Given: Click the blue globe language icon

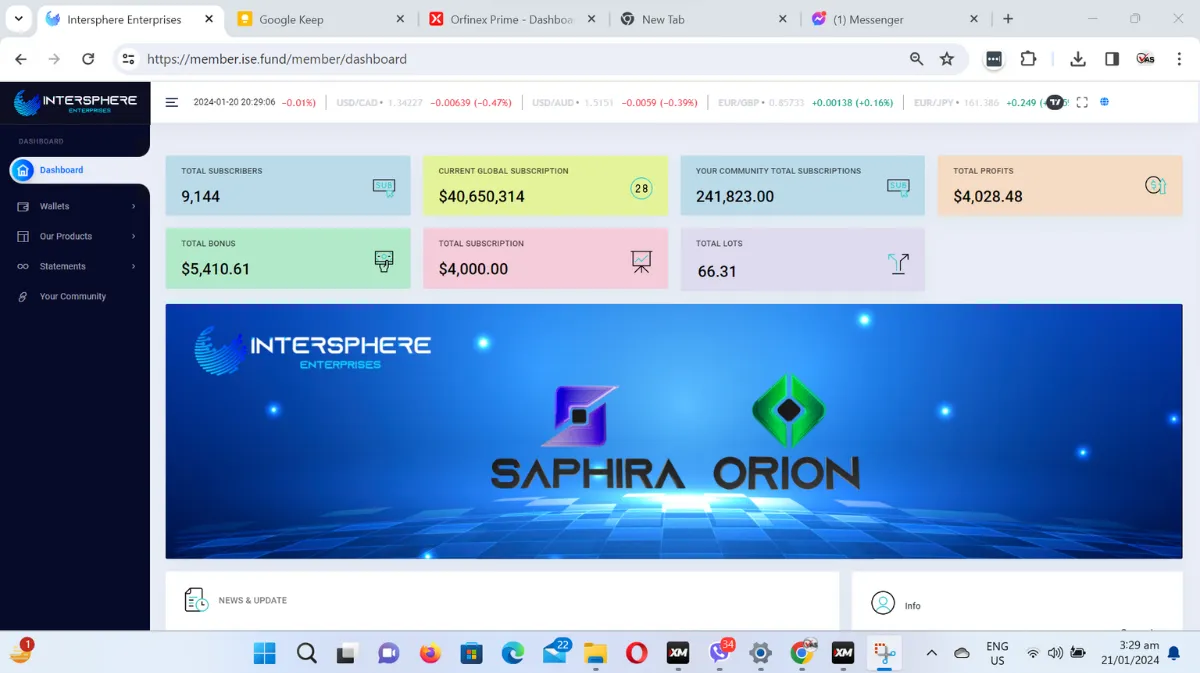Looking at the screenshot, I should tap(1105, 102).
